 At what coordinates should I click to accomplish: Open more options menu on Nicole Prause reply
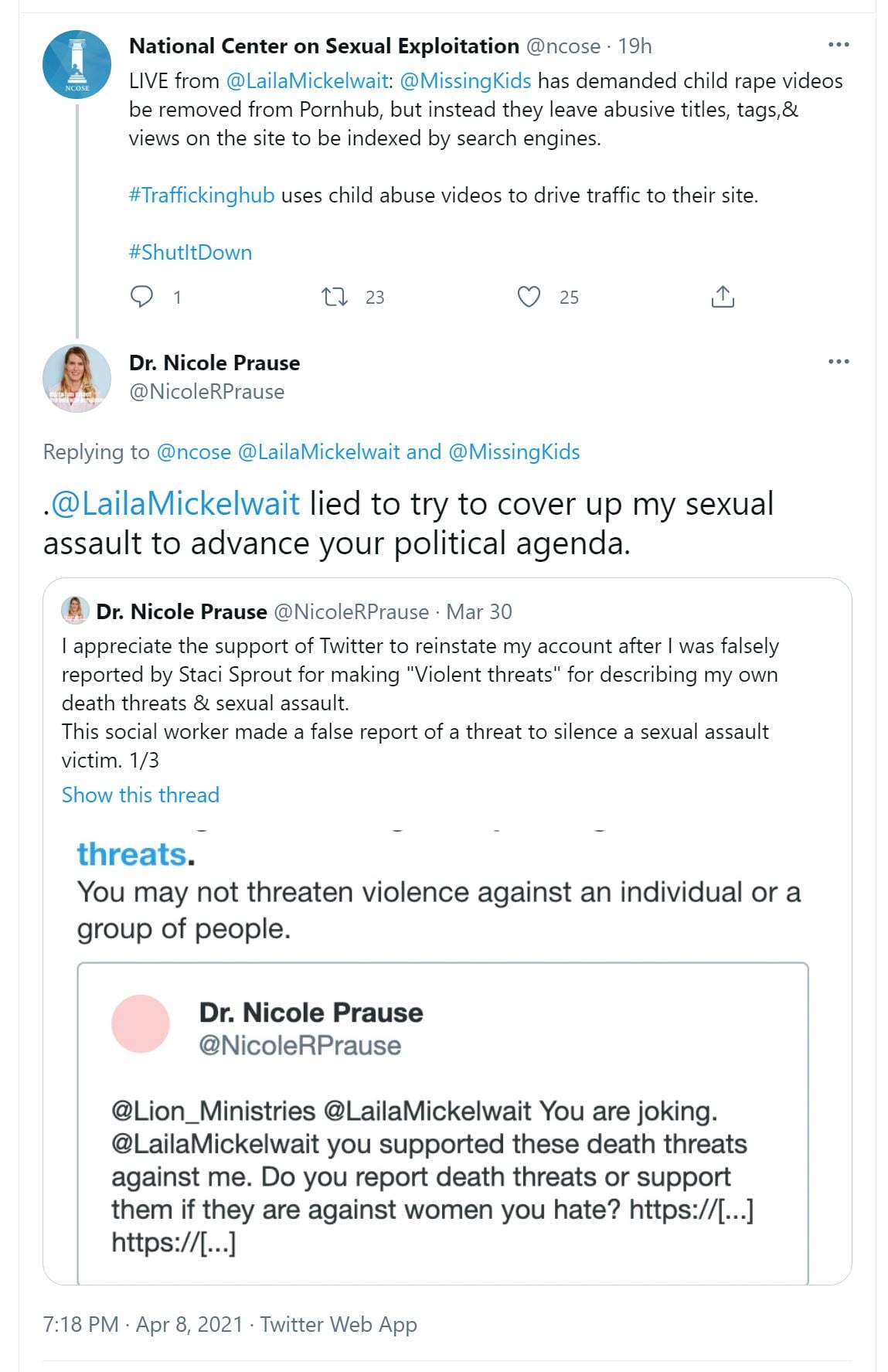(838, 362)
